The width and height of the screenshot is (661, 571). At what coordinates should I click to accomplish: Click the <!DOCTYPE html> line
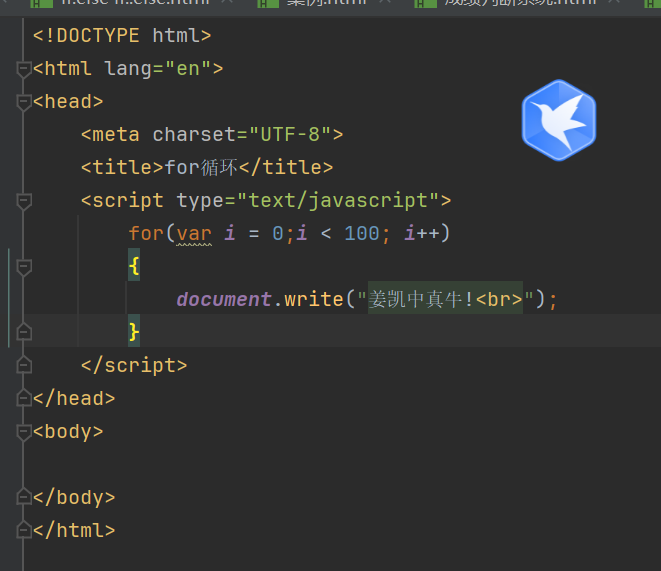click(x=122, y=35)
